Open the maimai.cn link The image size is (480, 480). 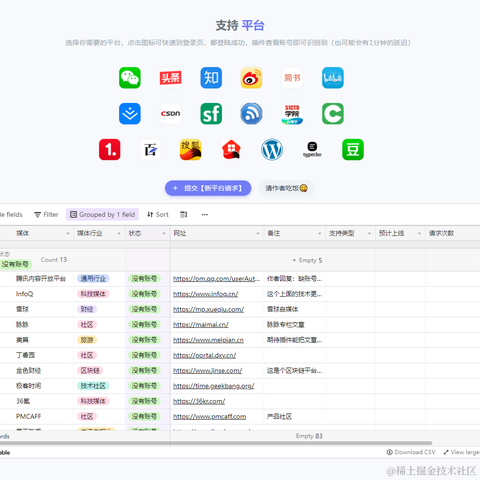(x=201, y=325)
